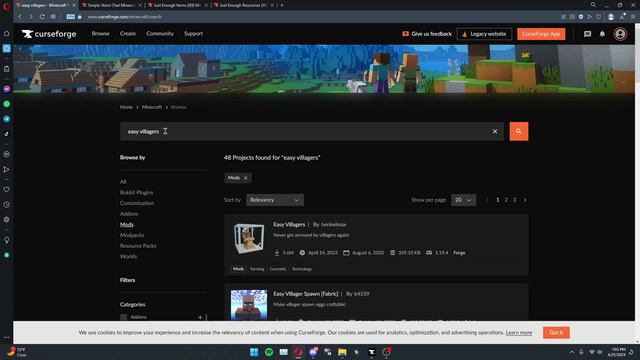Screen dimensions: 640x360
Task: Select Customization category
Action: click(x=137, y=203)
